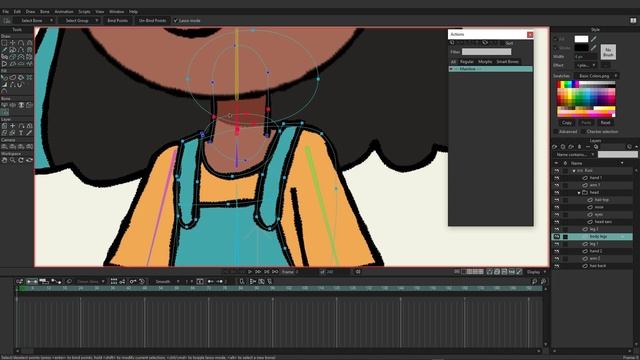
Task: Open the Display dropdown below canvas
Action: (536, 272)
